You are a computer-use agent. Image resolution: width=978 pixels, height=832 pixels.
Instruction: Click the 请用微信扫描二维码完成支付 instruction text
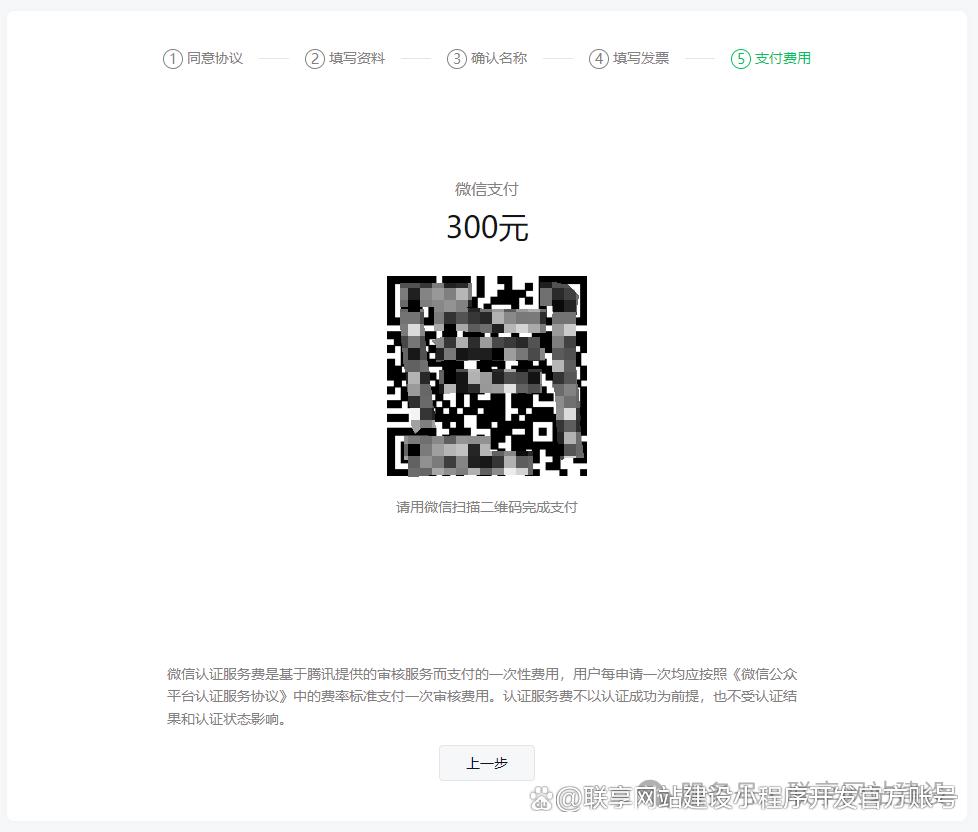point(487,507)
